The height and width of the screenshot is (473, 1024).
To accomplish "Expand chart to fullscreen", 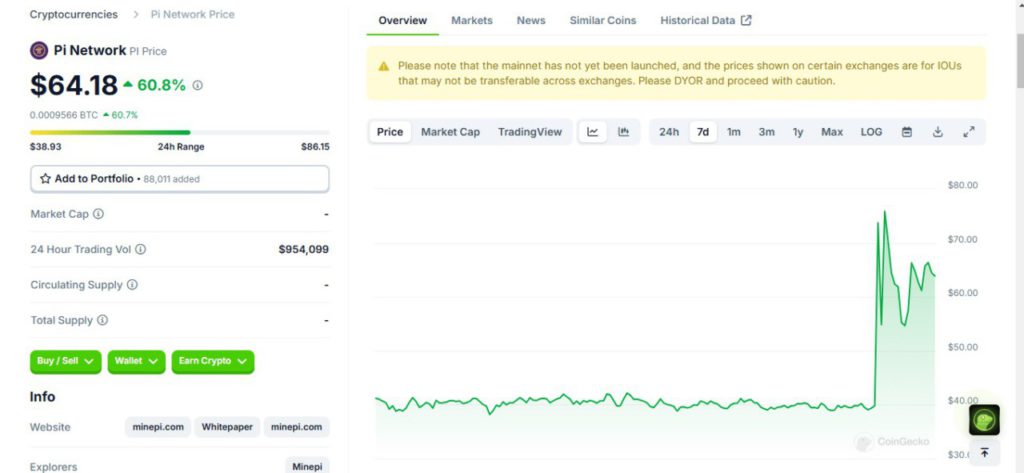I will [x=969, y=132].
